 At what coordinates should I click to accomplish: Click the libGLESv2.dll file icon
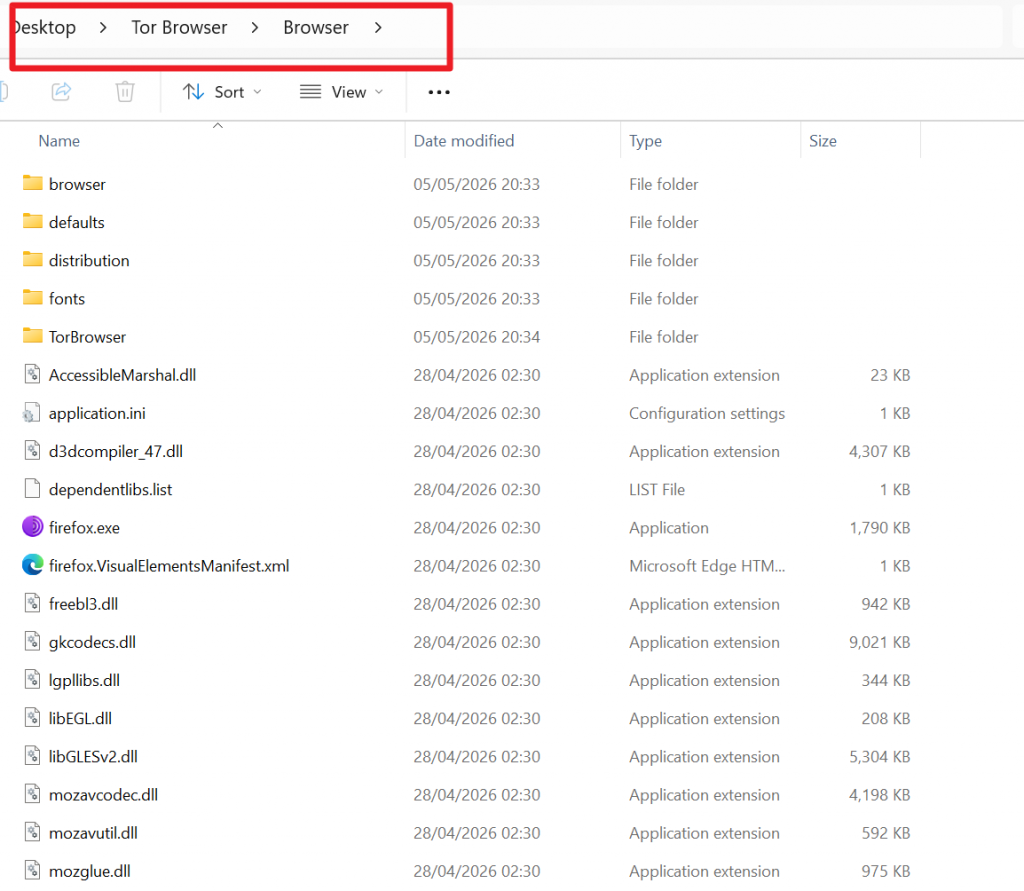point(33,756)
